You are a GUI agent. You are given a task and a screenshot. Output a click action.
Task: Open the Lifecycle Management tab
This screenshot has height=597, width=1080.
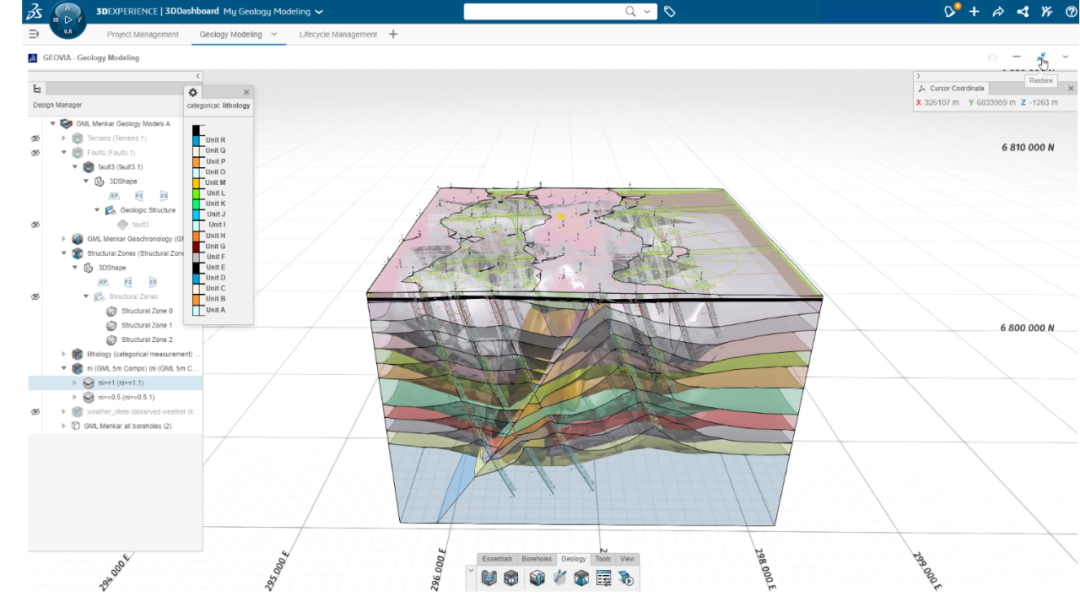tap(338, 34)
